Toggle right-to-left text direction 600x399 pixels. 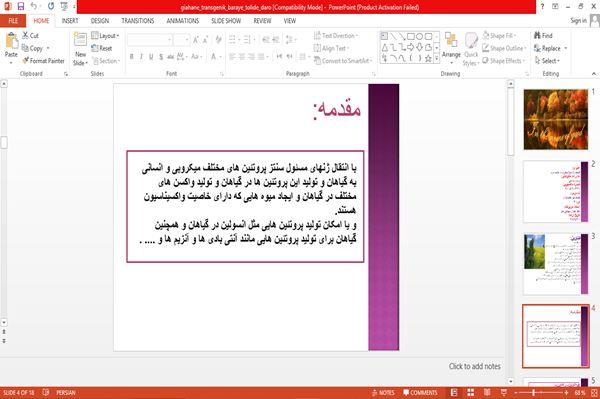[x=290, y=57]
